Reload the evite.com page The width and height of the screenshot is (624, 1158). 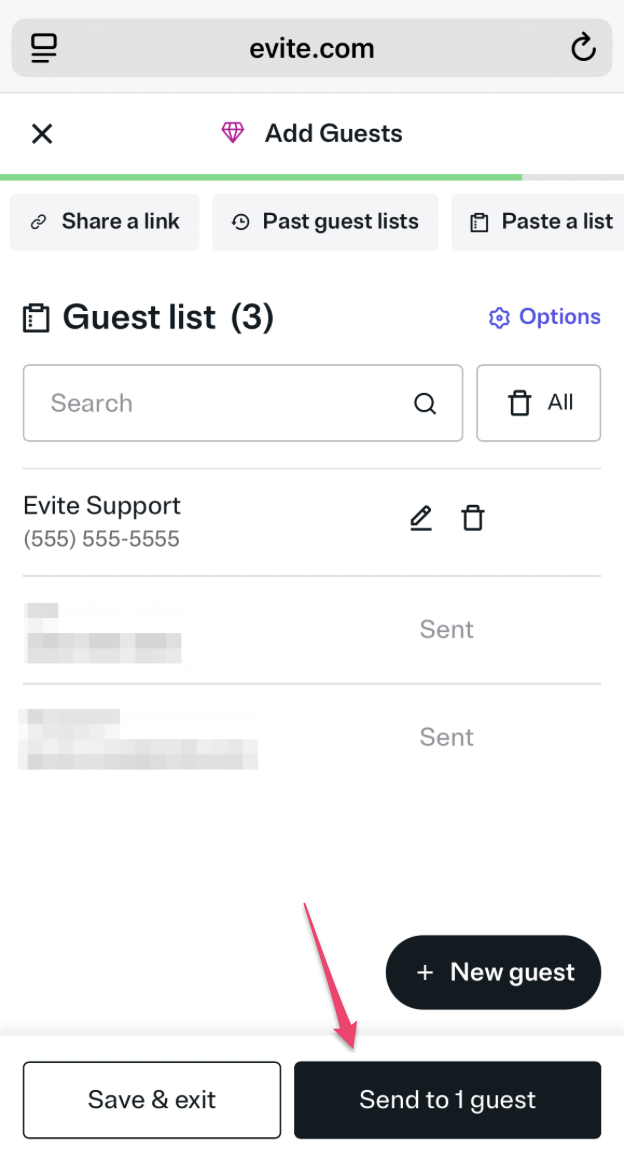tap(582, 47)
